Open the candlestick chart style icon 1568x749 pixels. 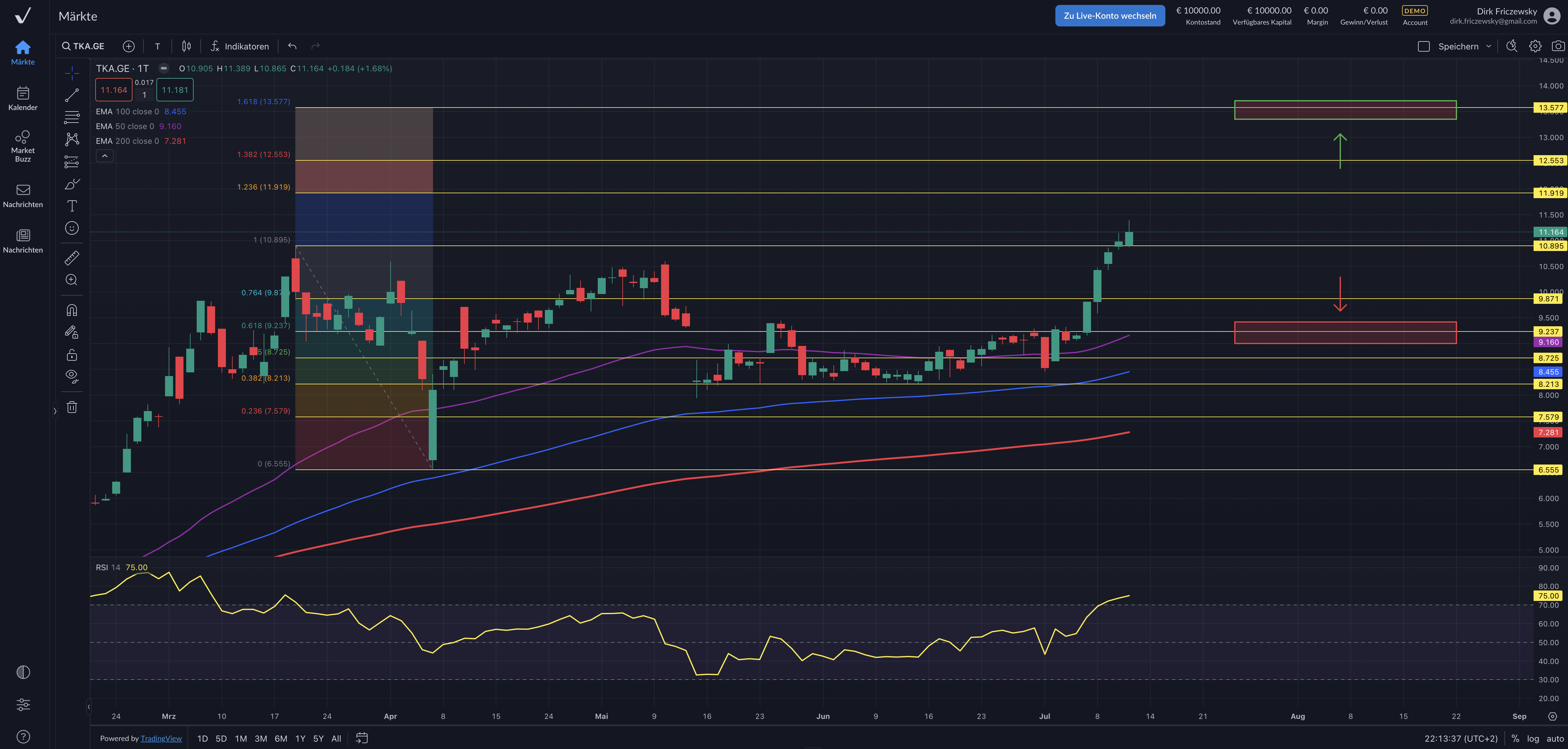click(x=186, y=46)
